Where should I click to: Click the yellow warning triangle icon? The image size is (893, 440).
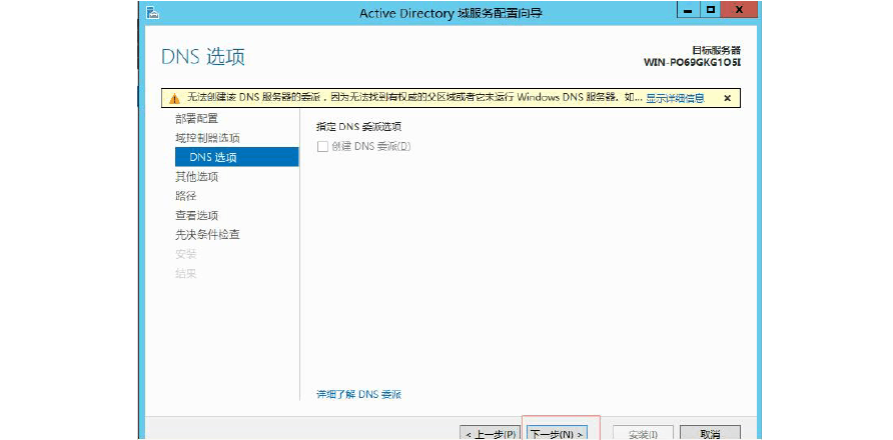[174, 98]
